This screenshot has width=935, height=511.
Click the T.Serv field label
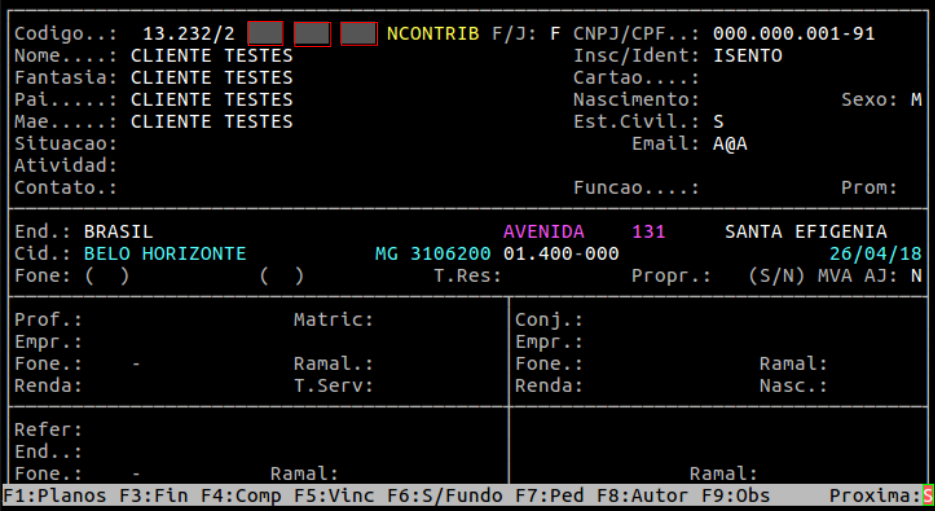click(334, 386)
